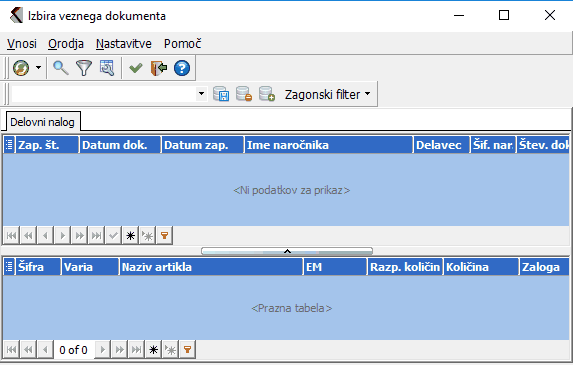Click upper grid next page navigator button
573x365 pixels.
79,235
